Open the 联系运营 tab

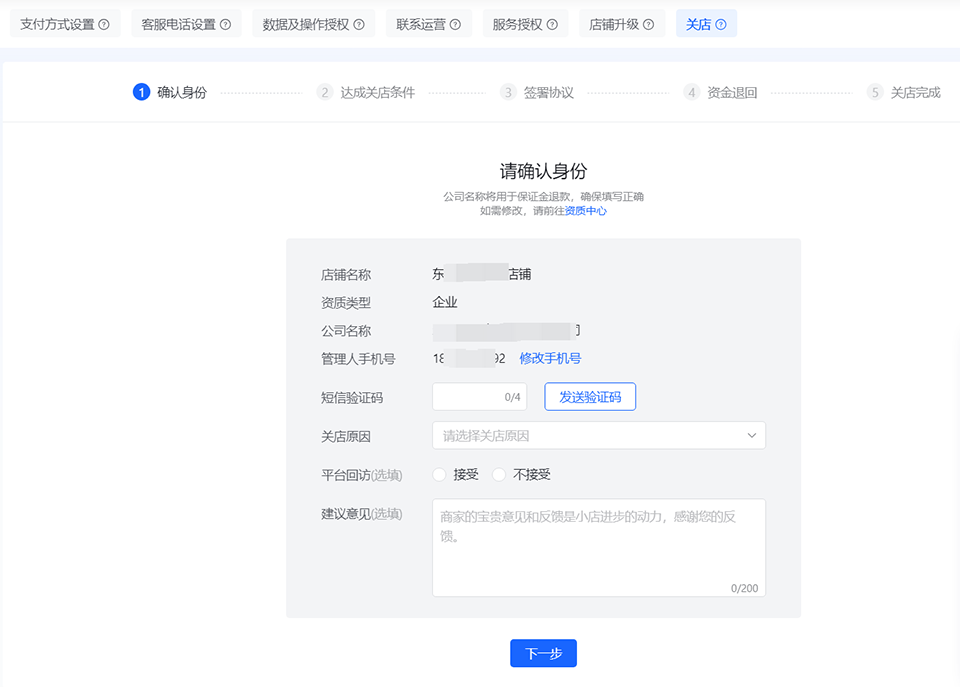click(x=421, y=24)
